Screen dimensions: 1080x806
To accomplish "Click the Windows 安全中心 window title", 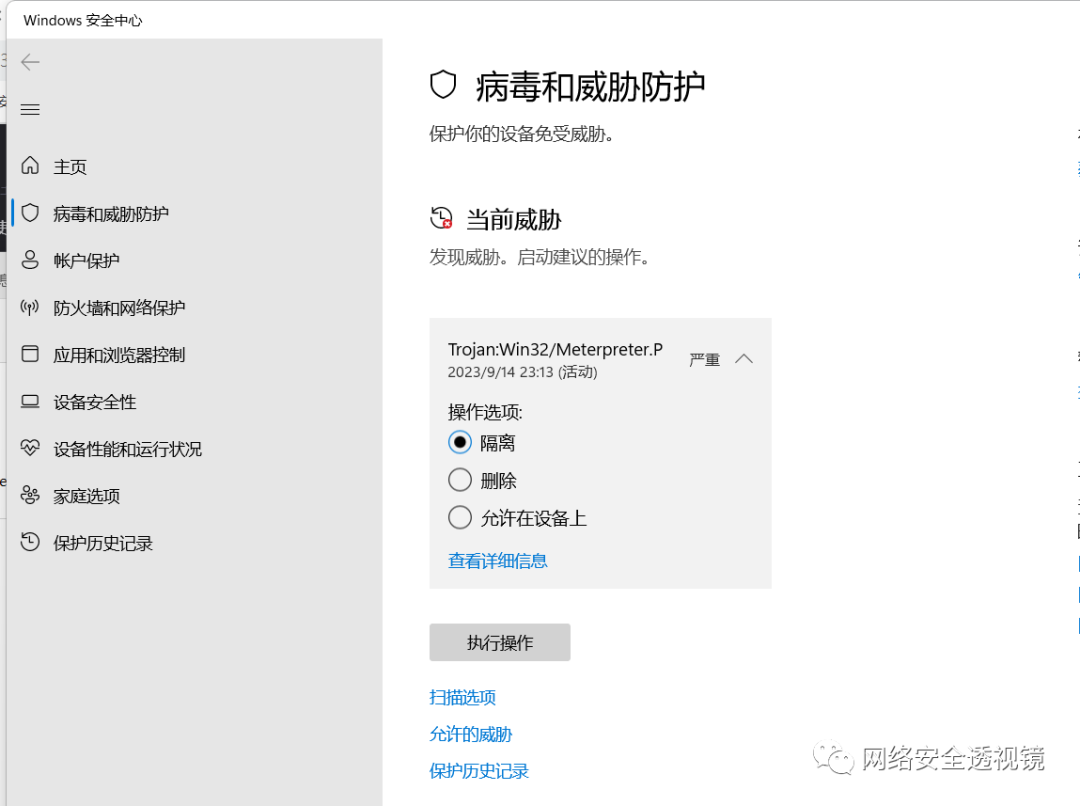I will (83, 20).
